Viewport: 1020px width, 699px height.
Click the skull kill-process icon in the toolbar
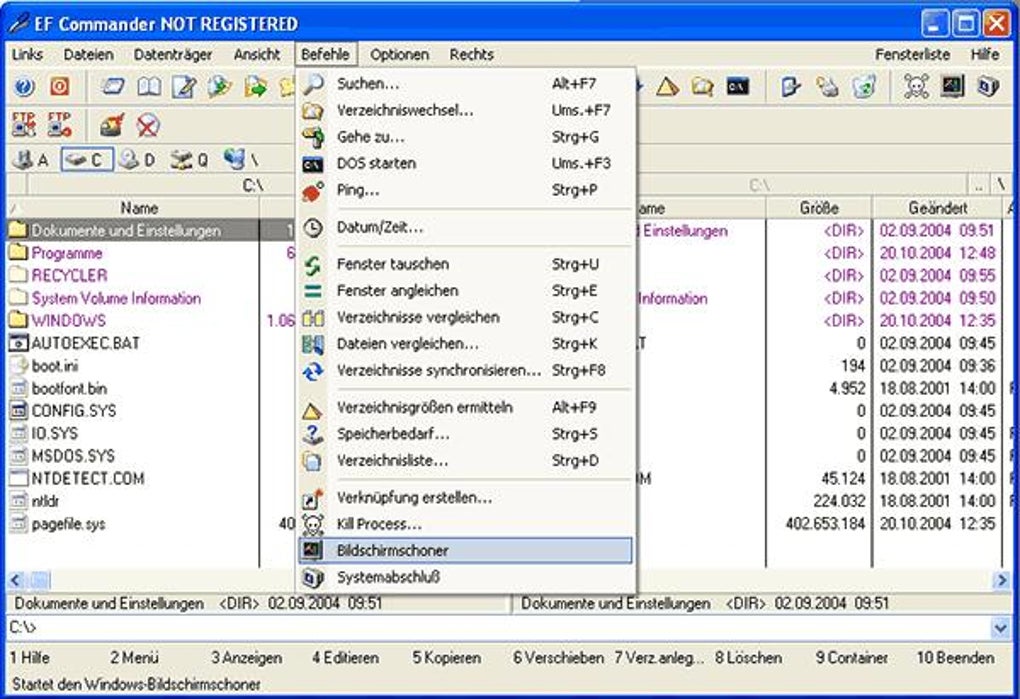click(916, 86)
